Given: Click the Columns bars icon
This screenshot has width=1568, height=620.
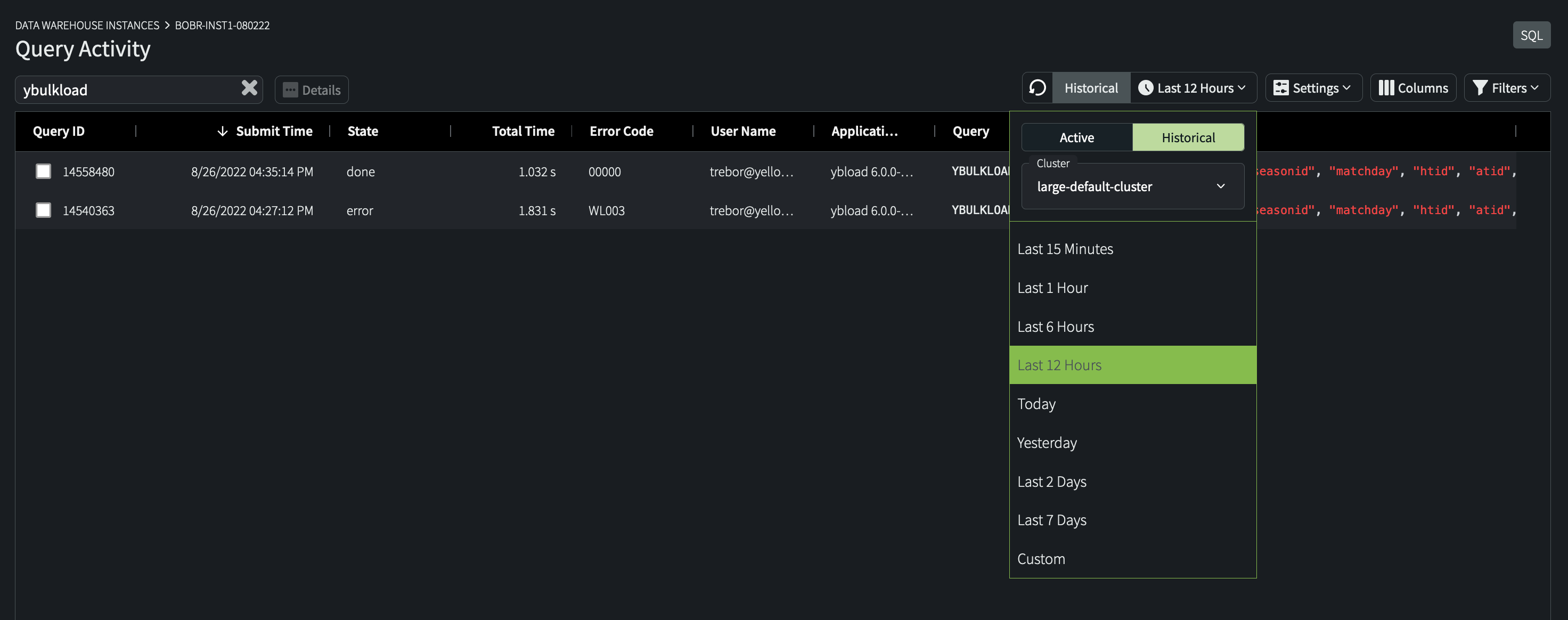Looking at the screenshot, I should click(1386, 88).
